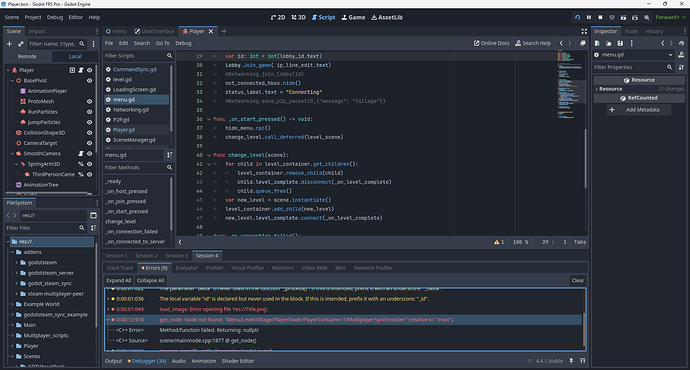This screenshot has width=690, height=370.
Task: Fold the change_level function at line 40
Action: point(209,155)
